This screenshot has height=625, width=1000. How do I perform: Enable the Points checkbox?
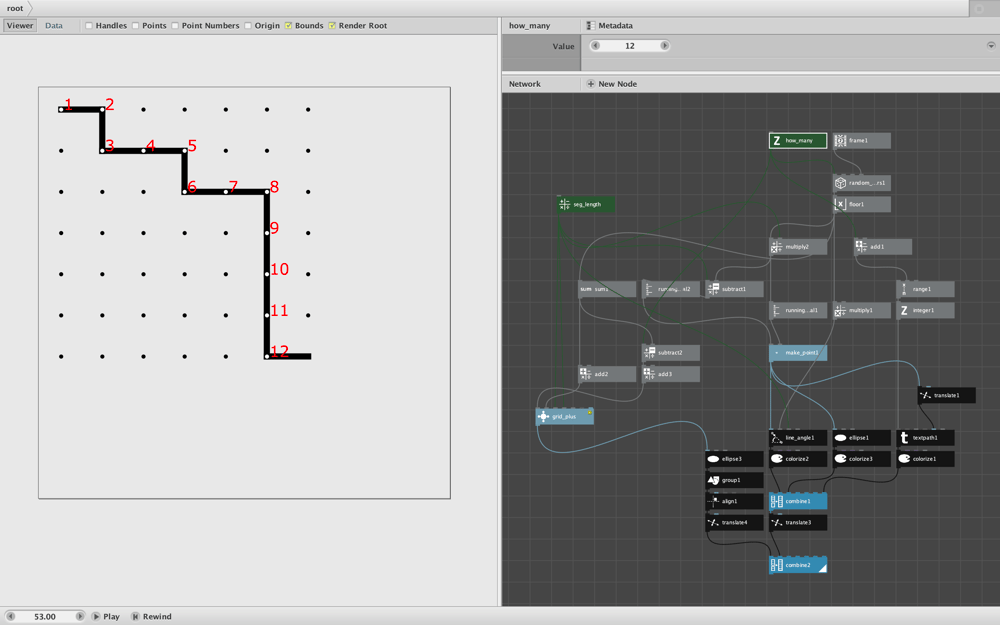tap(135, 26)
